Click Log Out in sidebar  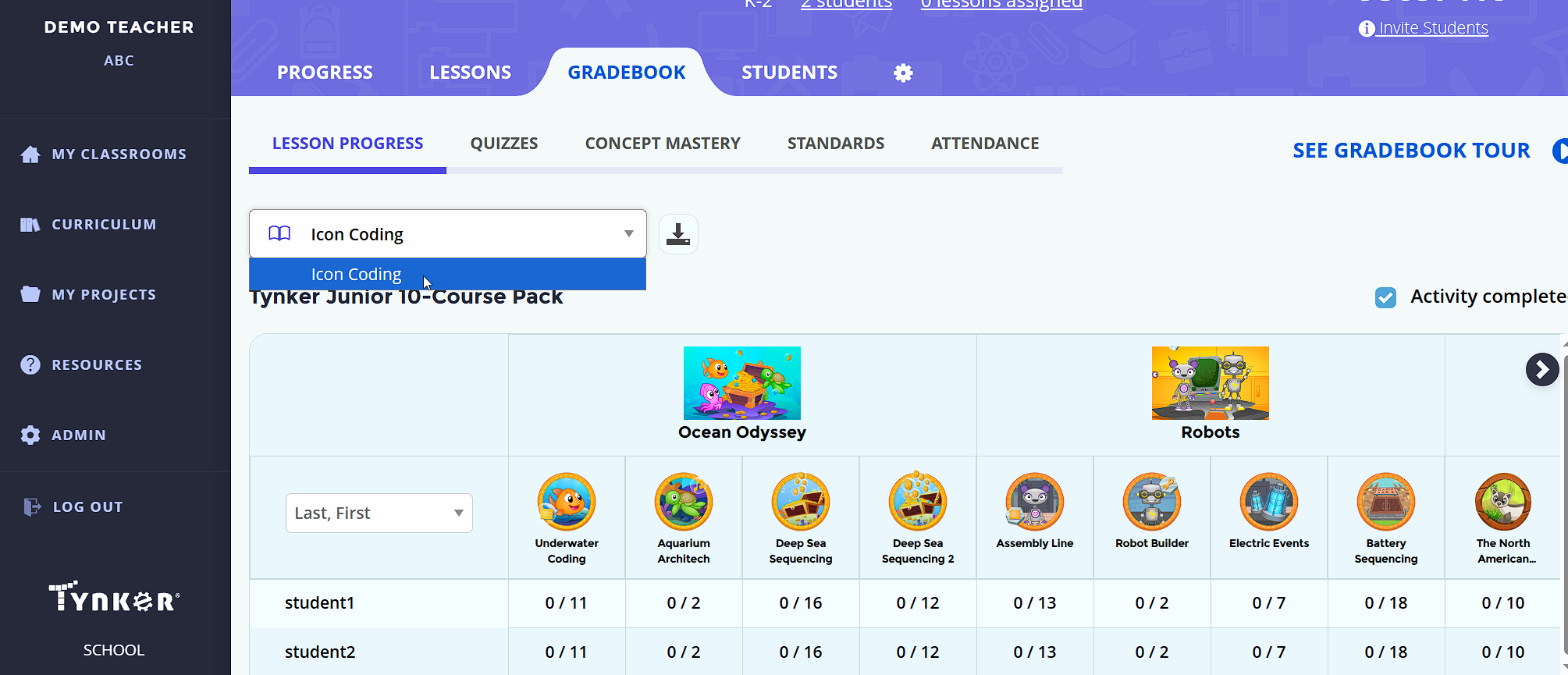point(88,507)
